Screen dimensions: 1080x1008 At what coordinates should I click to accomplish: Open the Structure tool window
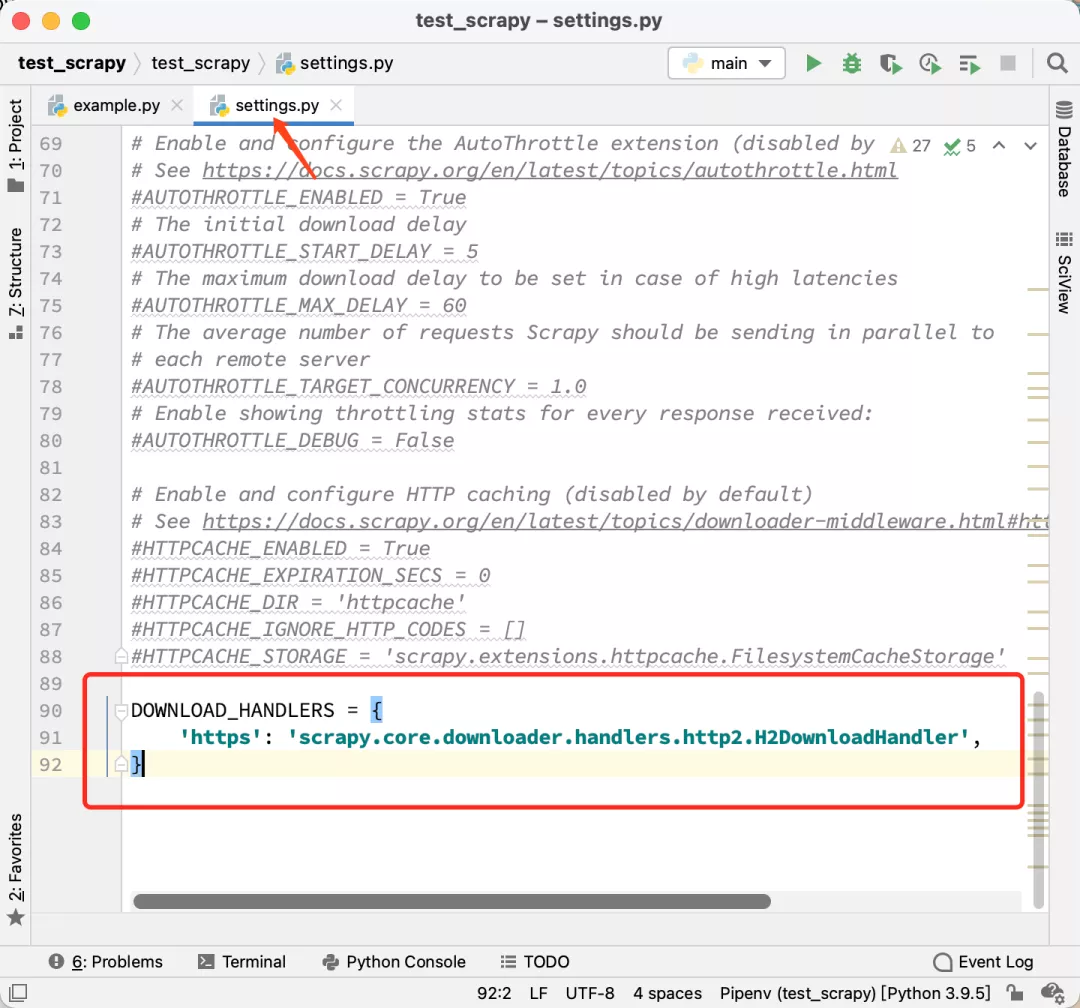tap(15, 283)
